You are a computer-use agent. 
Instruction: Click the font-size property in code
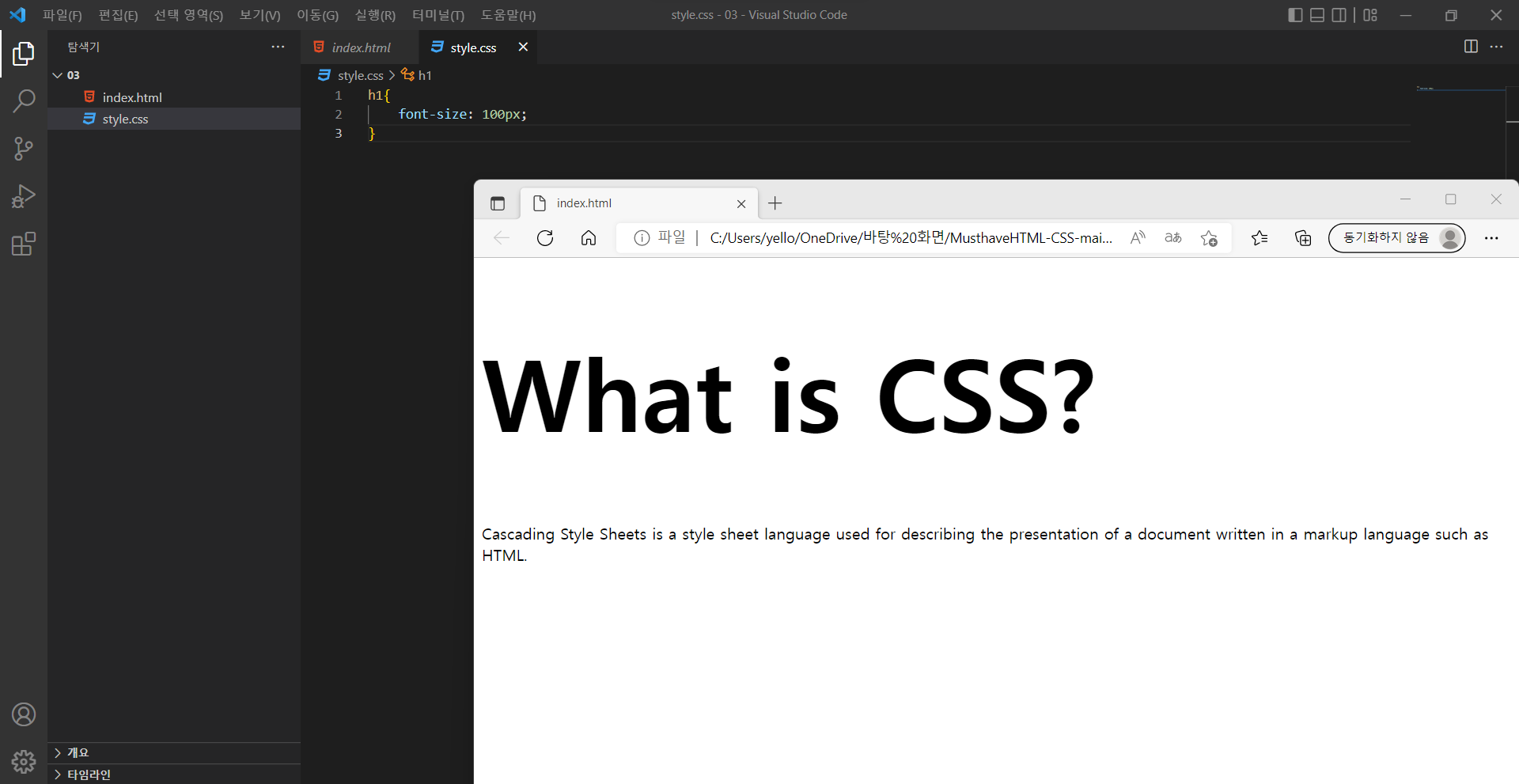[x=433, y=114]
